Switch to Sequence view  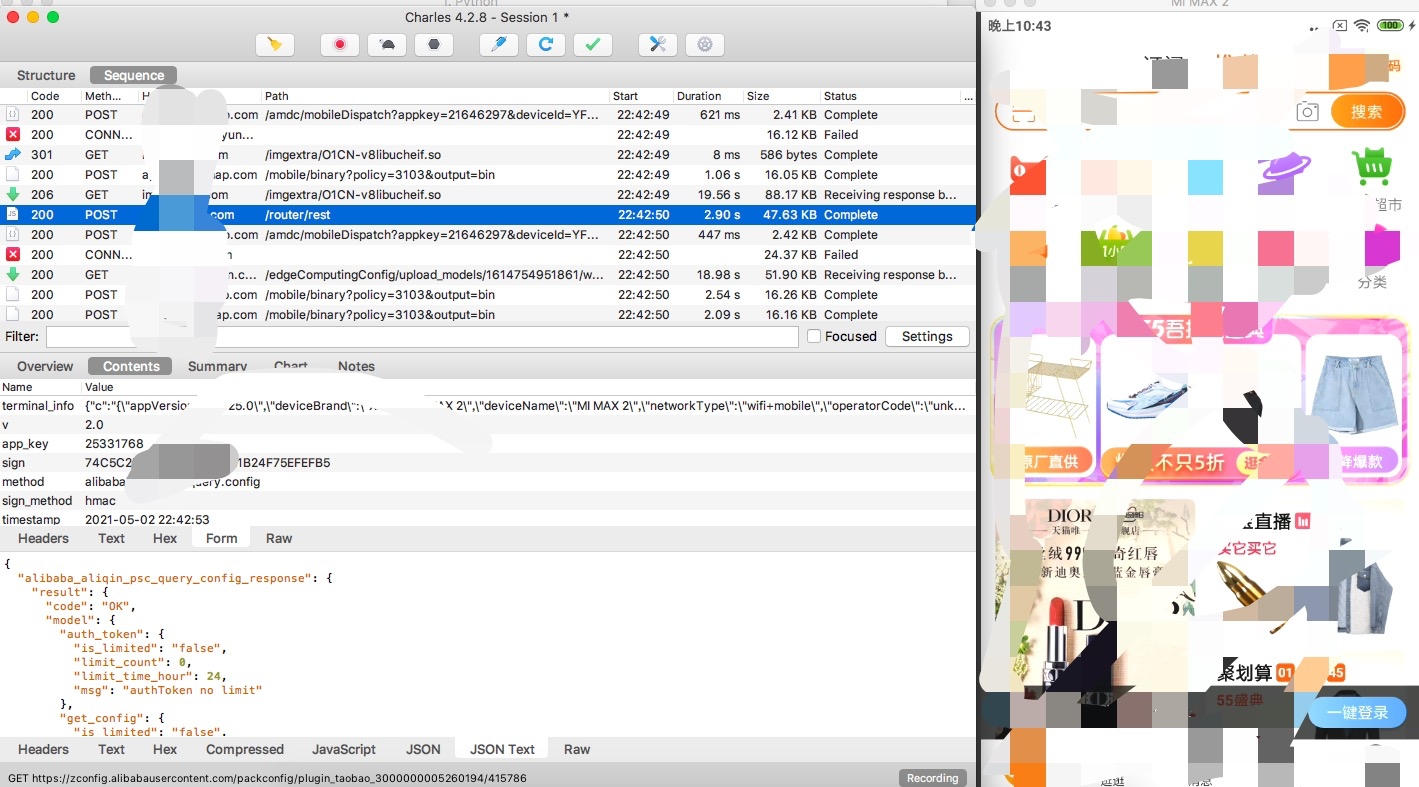[134, 75]
